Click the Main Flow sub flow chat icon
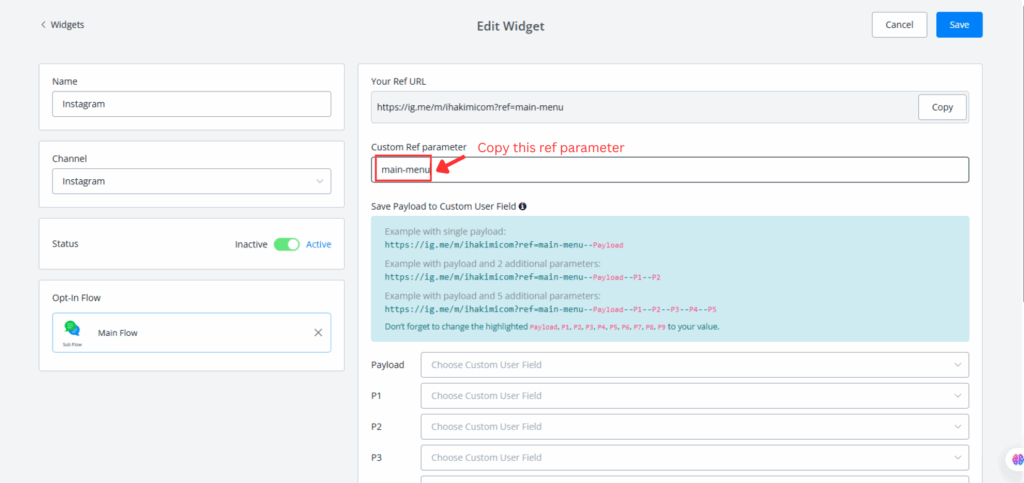Image resolution: width=1024 pixels, height=483 pixels. point(72,328)
